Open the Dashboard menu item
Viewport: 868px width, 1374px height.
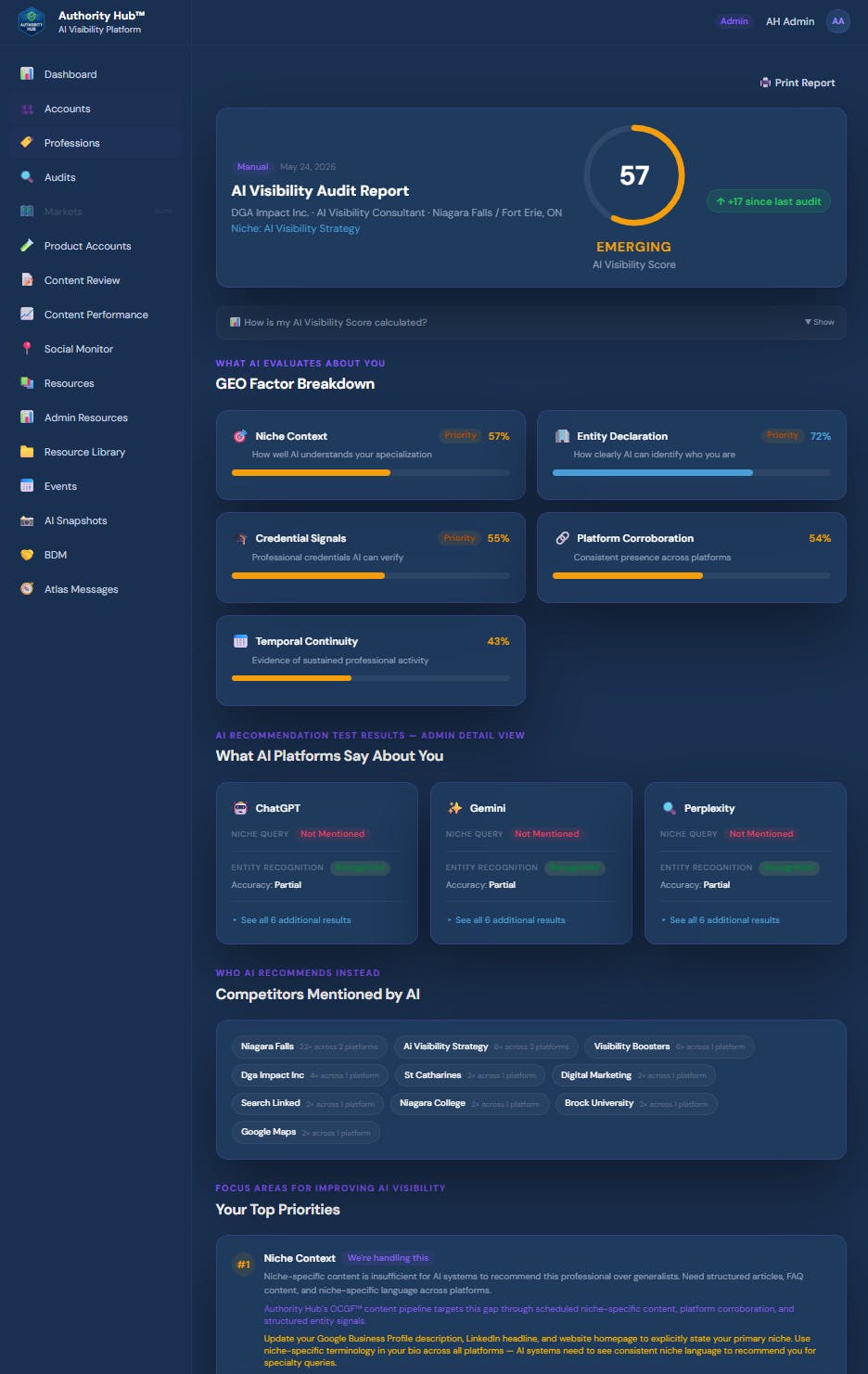96,74
